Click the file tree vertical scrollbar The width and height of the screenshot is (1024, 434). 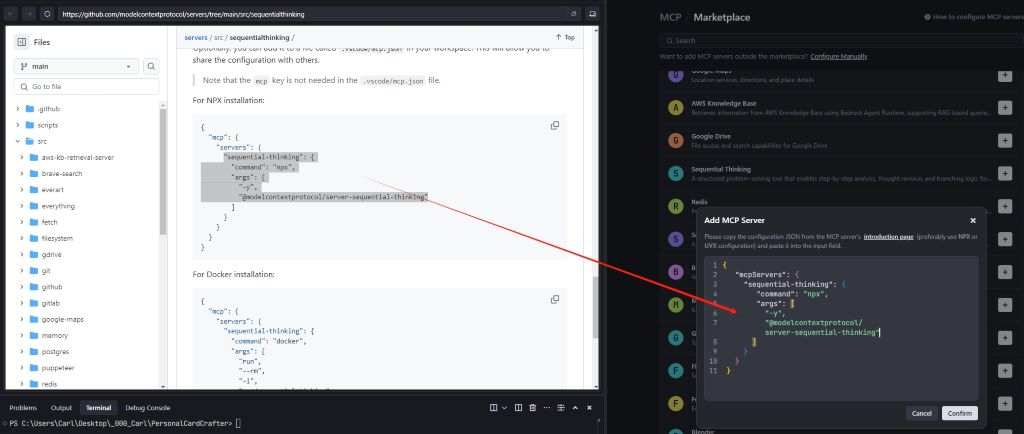[x=163, y=172]
